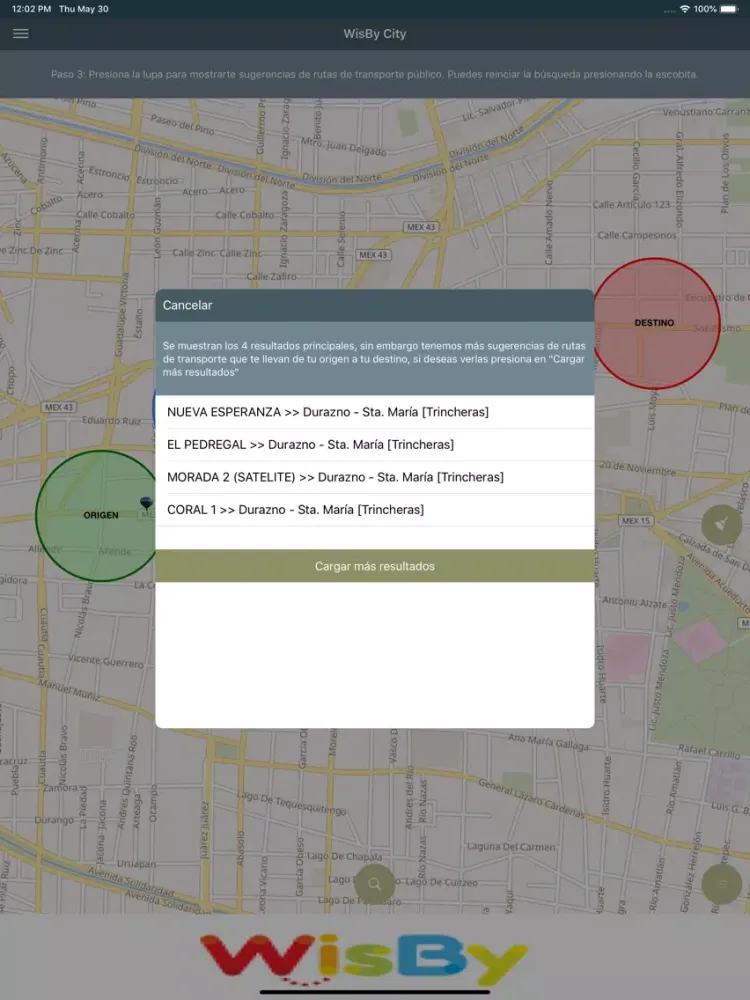Tap the 12:02 PM clock
Image resolution: width=750 pixels, height=1000 pixels.
pos(31,9)
